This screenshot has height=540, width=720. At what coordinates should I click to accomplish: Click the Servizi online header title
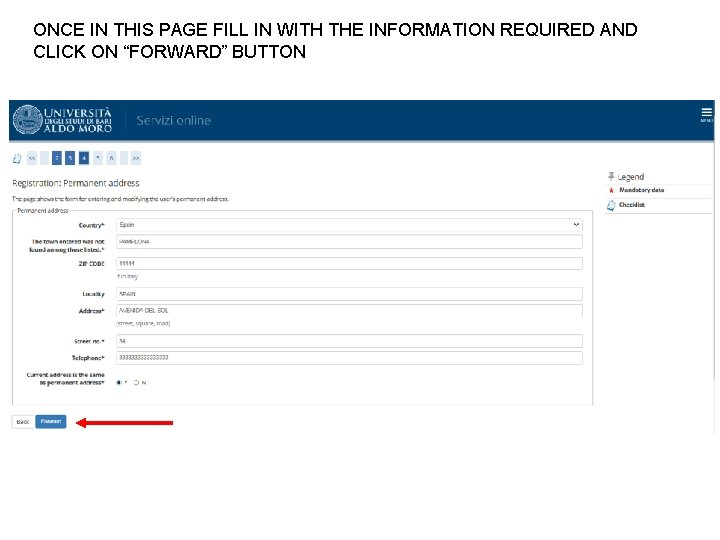174,120
